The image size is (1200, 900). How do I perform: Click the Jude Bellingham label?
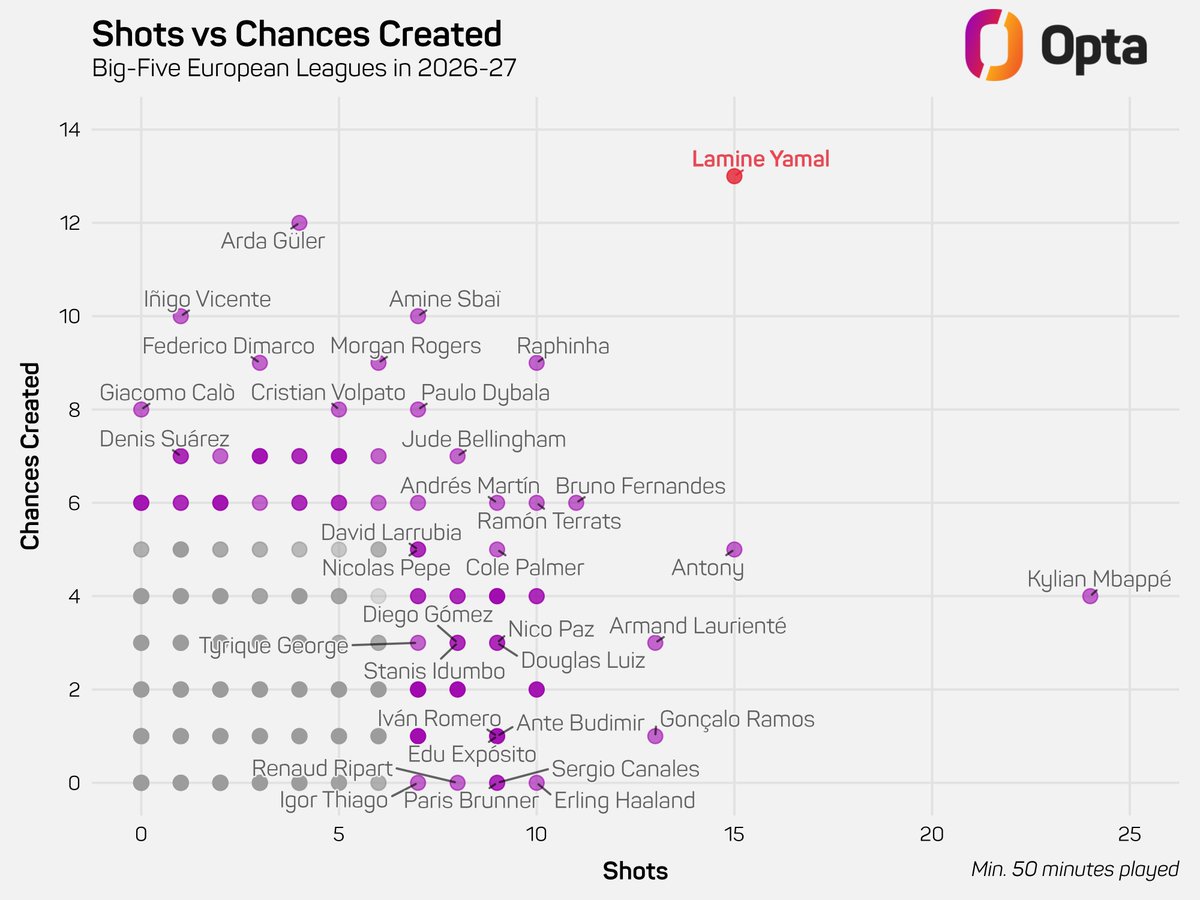(484, 440)
